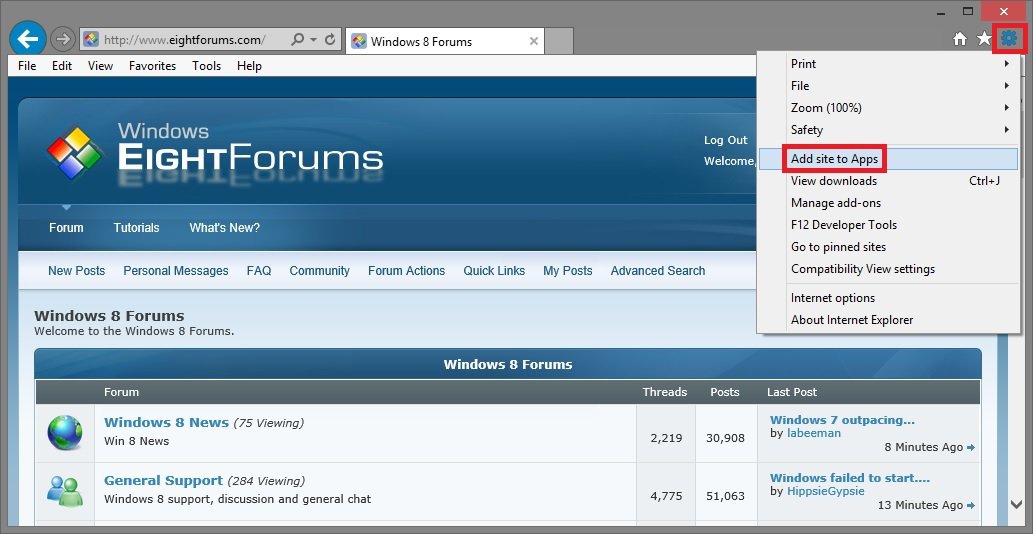Expand Forum Actions menu
Viewport: 1033px width, 534px height.
406,271
